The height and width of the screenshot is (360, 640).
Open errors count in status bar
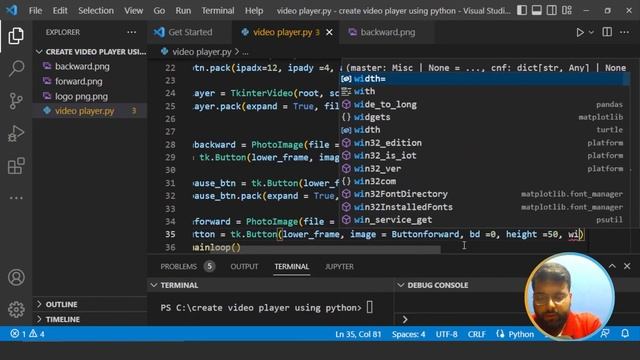pos(18,334)
